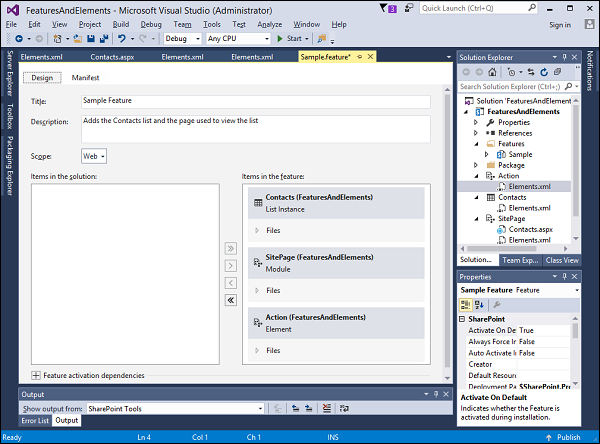Image resolution: width=600 pixels, height=444 pixels.
Task: Open the Any CPU platform dropdown
Action: [238, 39]
